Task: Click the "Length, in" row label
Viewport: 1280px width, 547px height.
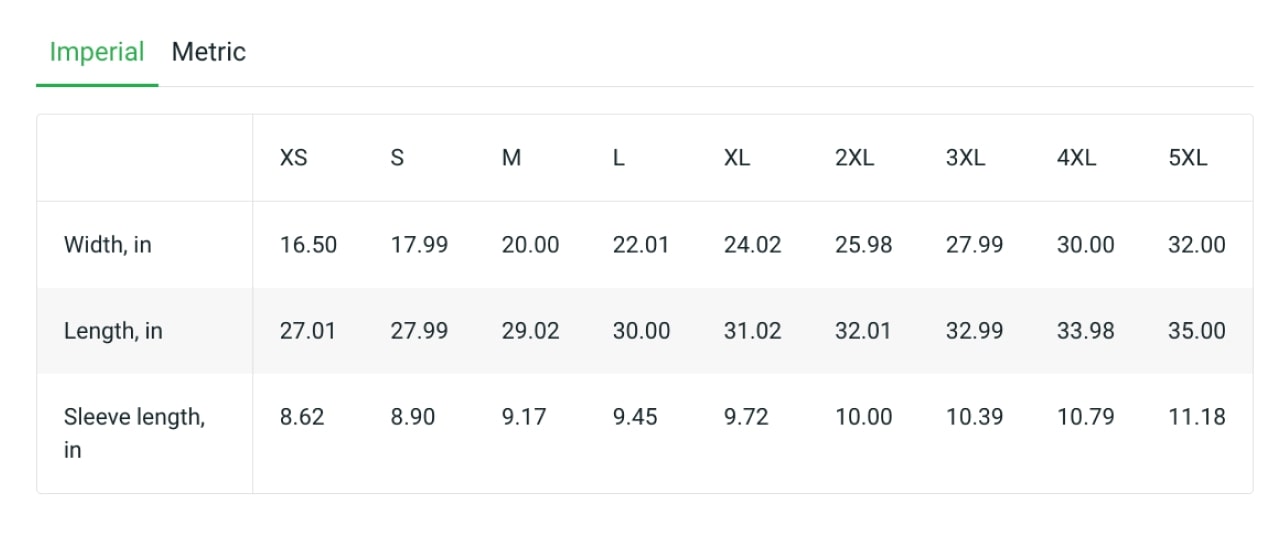Action: point(113,331)
